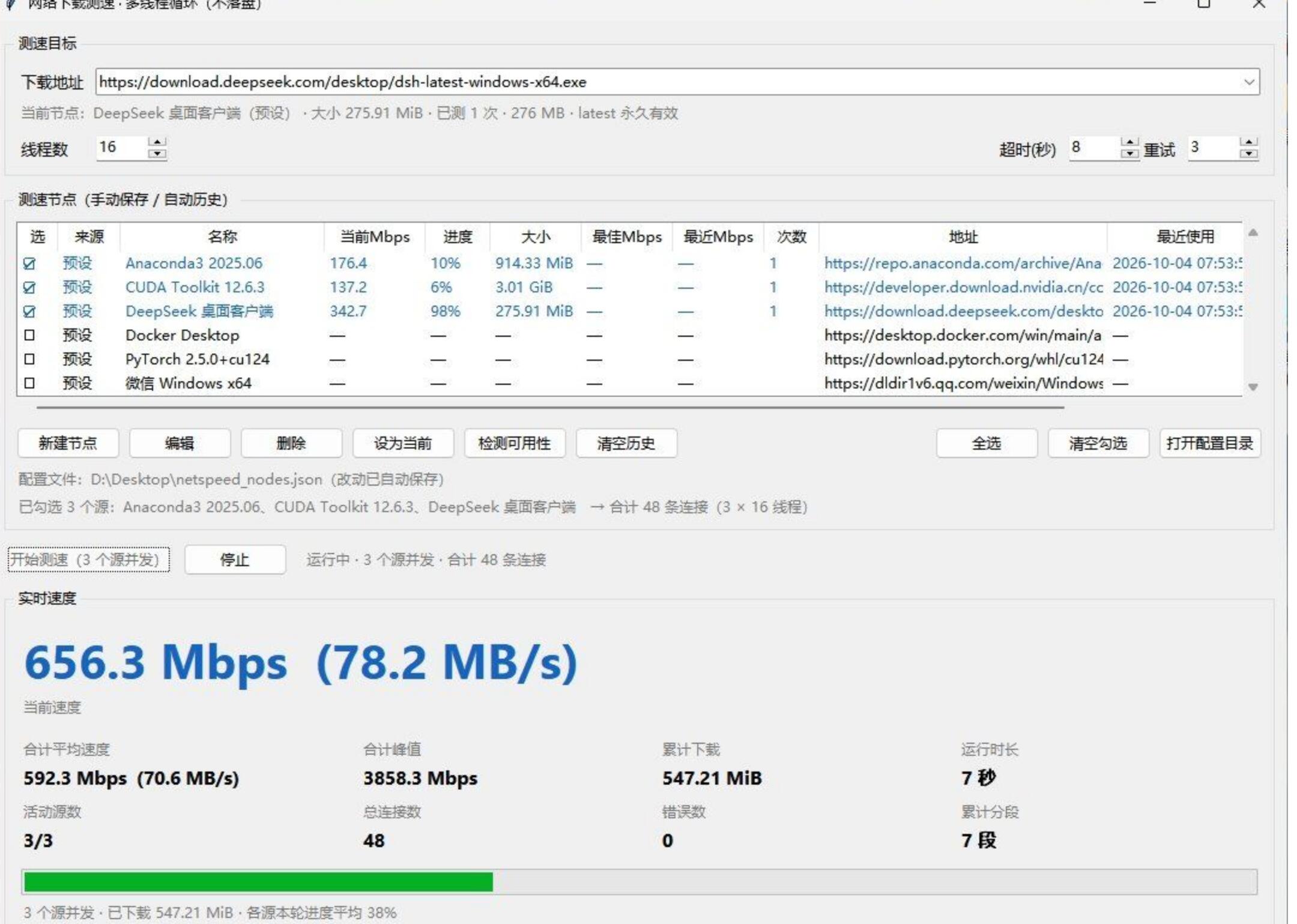Click the 新建节点 button
The width and height of the screenshot is (1297, 924).
[x=68, y=444]
